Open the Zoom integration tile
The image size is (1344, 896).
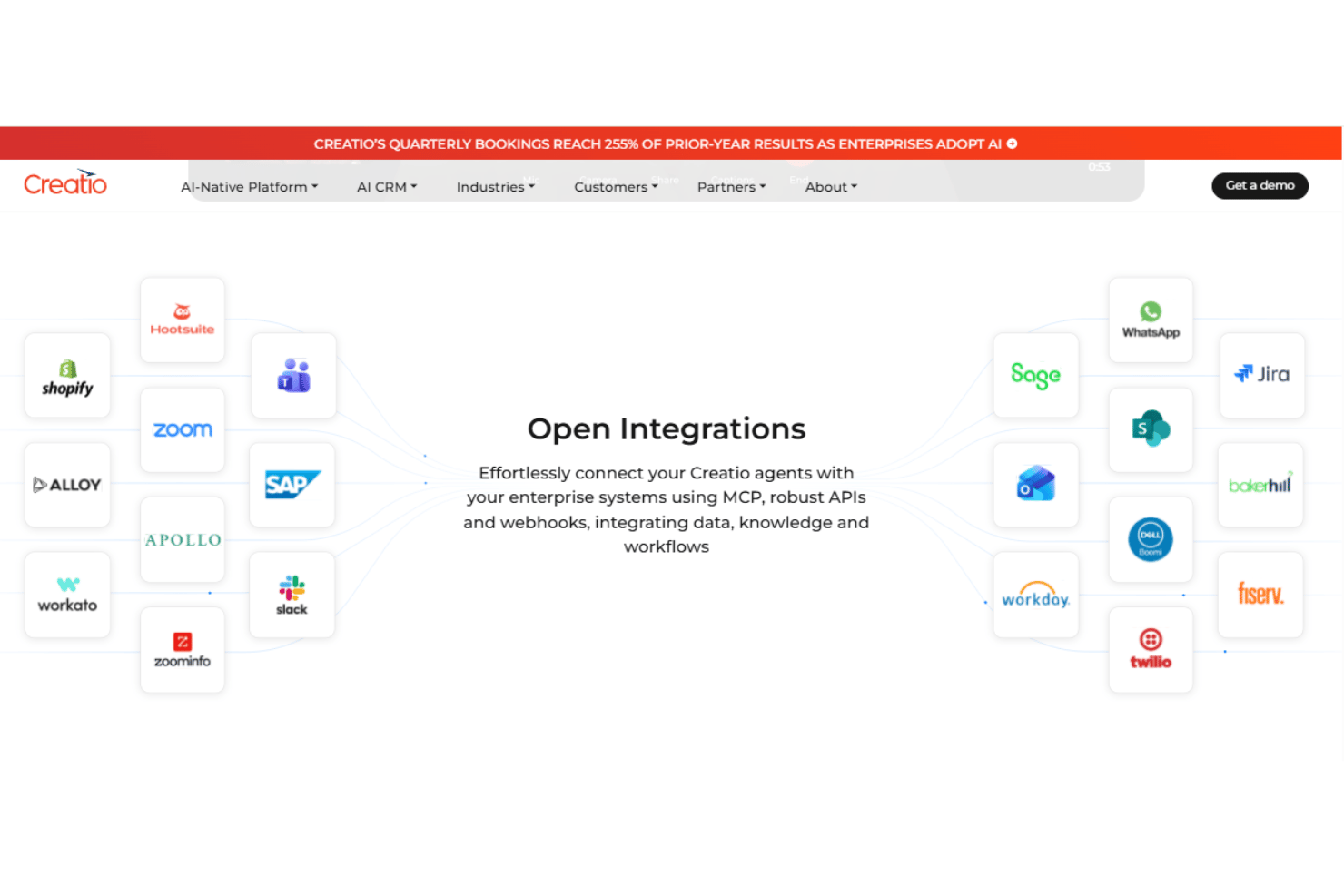pyautogui.click(x=183, y=430)
